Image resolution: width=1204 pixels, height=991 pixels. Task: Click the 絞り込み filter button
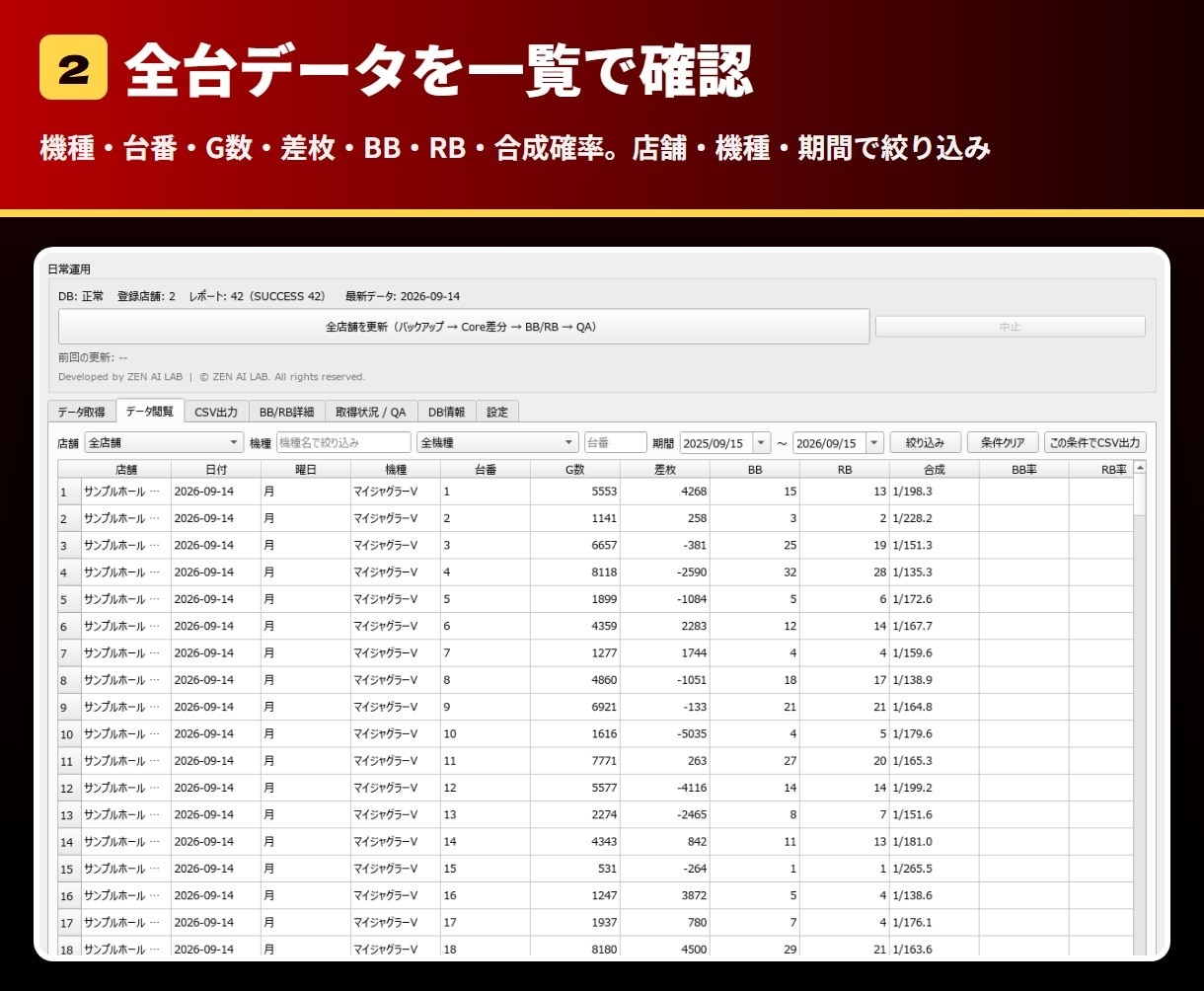(x=925, y=443)
